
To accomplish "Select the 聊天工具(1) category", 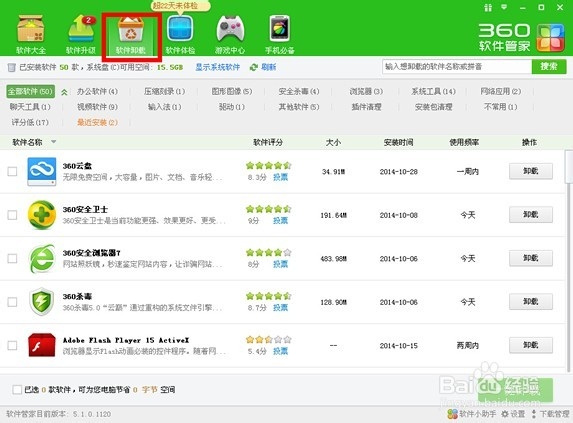I will (x=30, y=107).
